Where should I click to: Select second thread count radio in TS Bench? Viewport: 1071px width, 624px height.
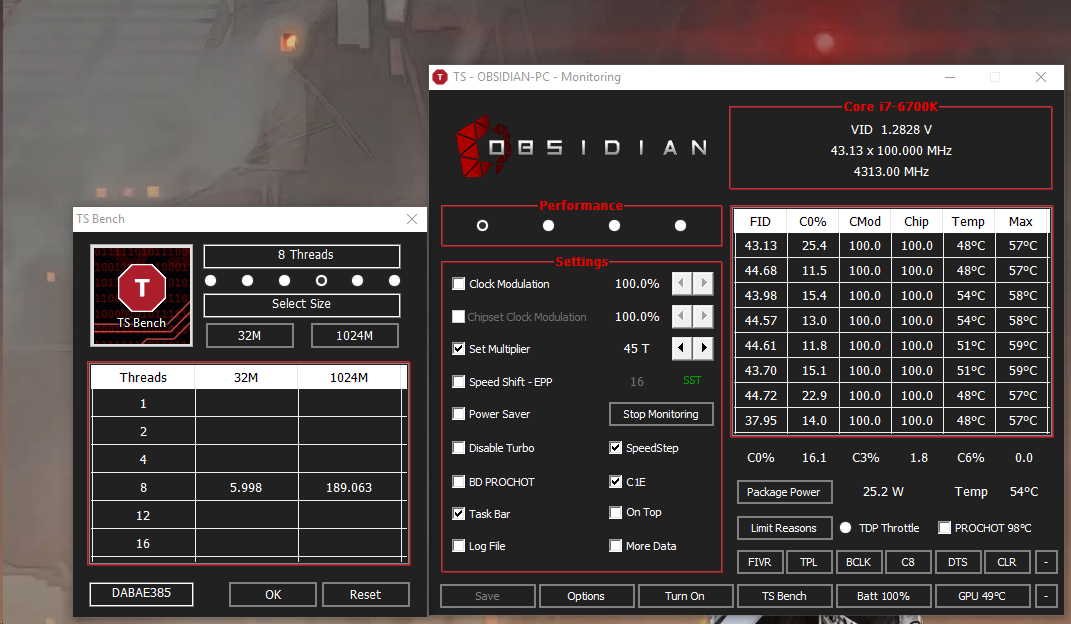(x=247, y=281)
